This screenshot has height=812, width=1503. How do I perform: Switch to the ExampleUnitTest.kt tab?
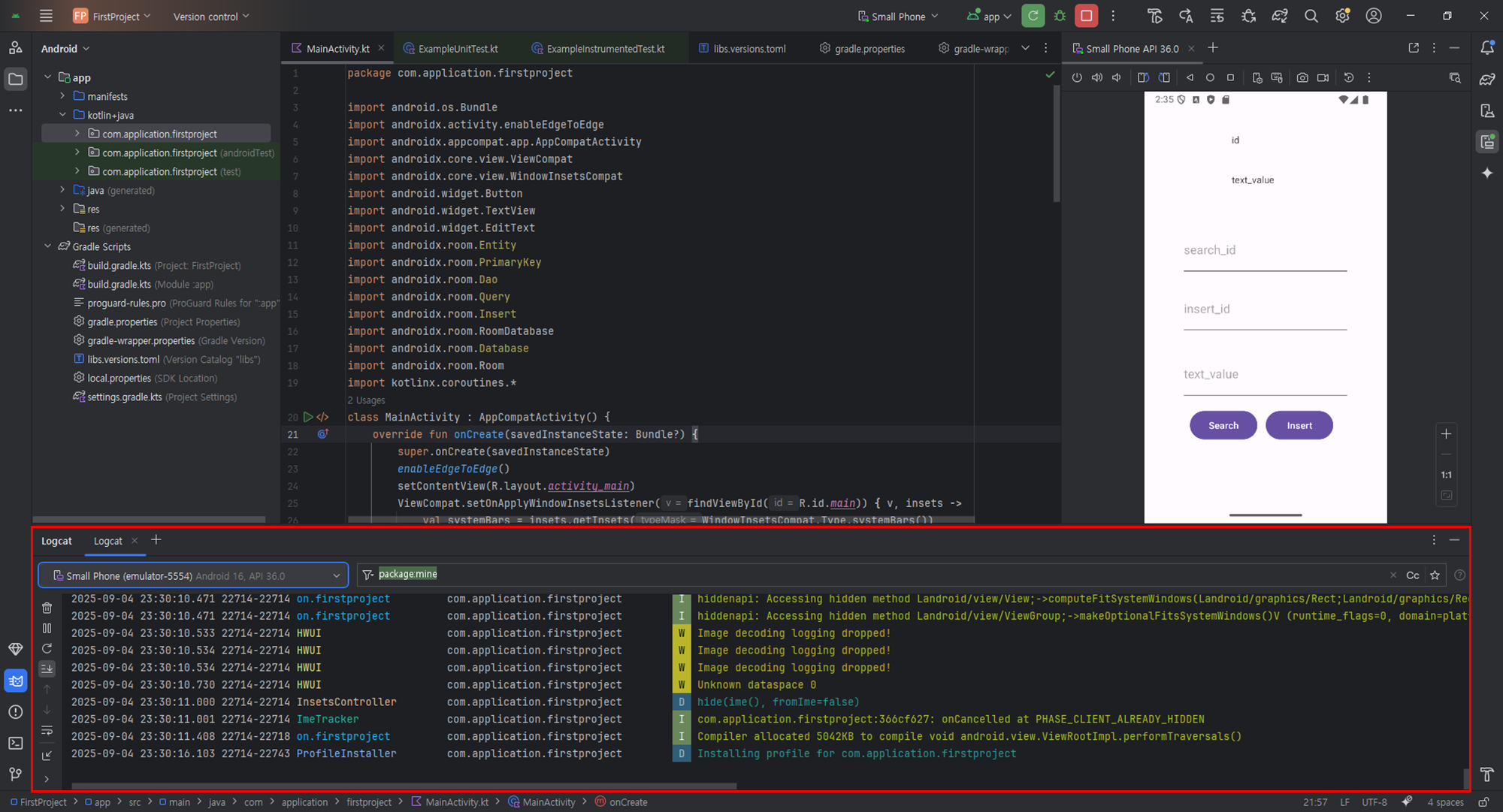point(458,48)
